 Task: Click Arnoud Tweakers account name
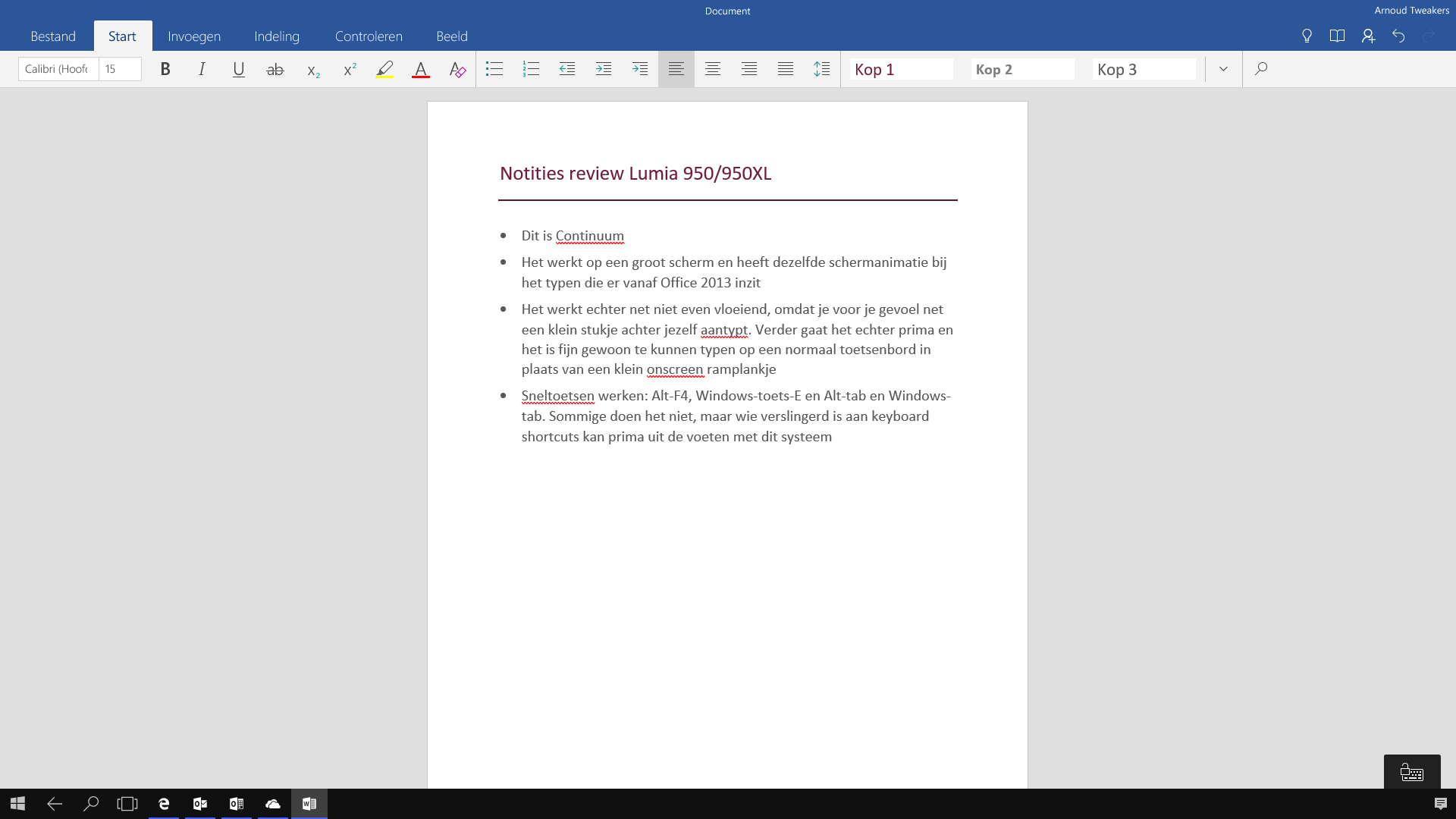tap(1411, 11)
